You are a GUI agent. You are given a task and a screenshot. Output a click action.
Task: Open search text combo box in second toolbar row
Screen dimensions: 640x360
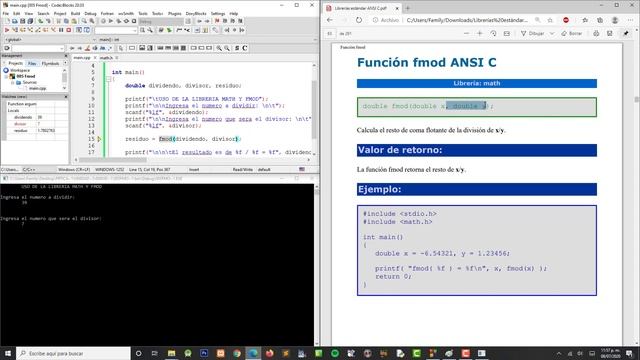[x=116, y=30]
